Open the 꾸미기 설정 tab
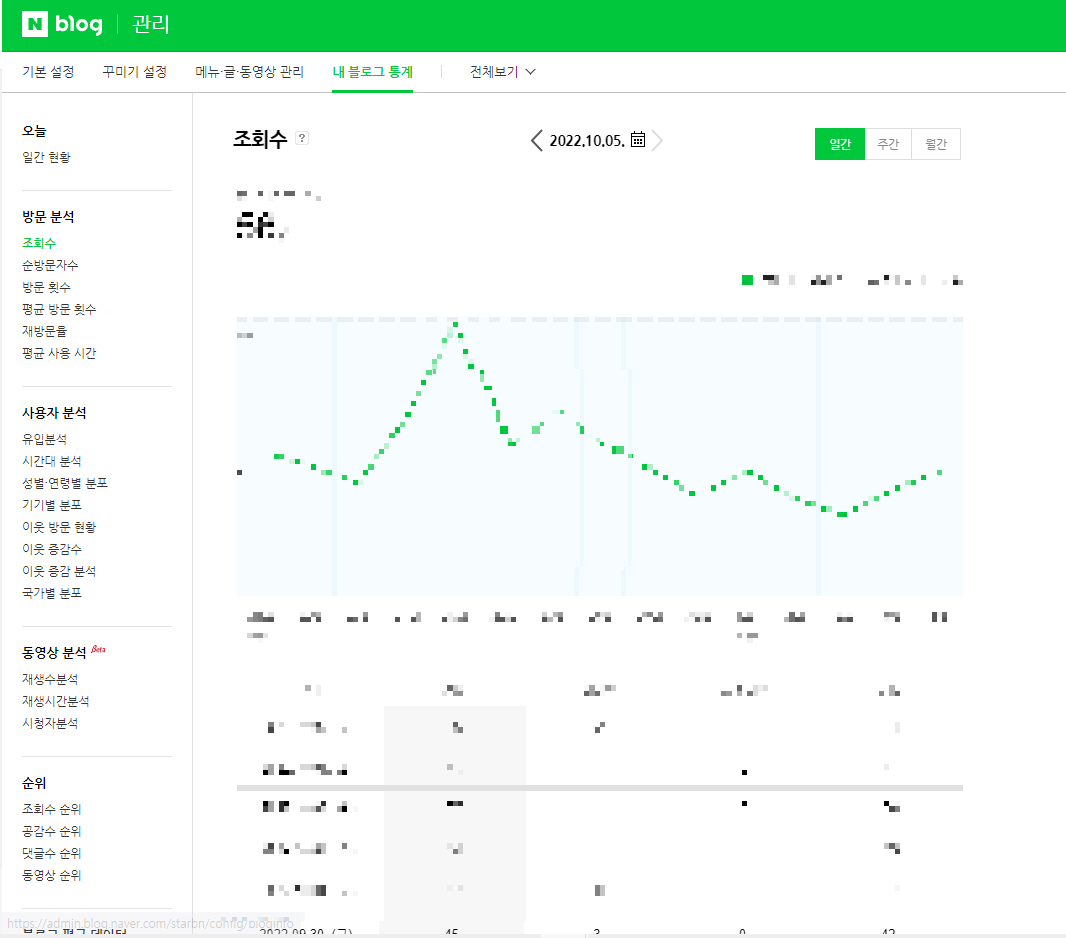 pos(133,71)
